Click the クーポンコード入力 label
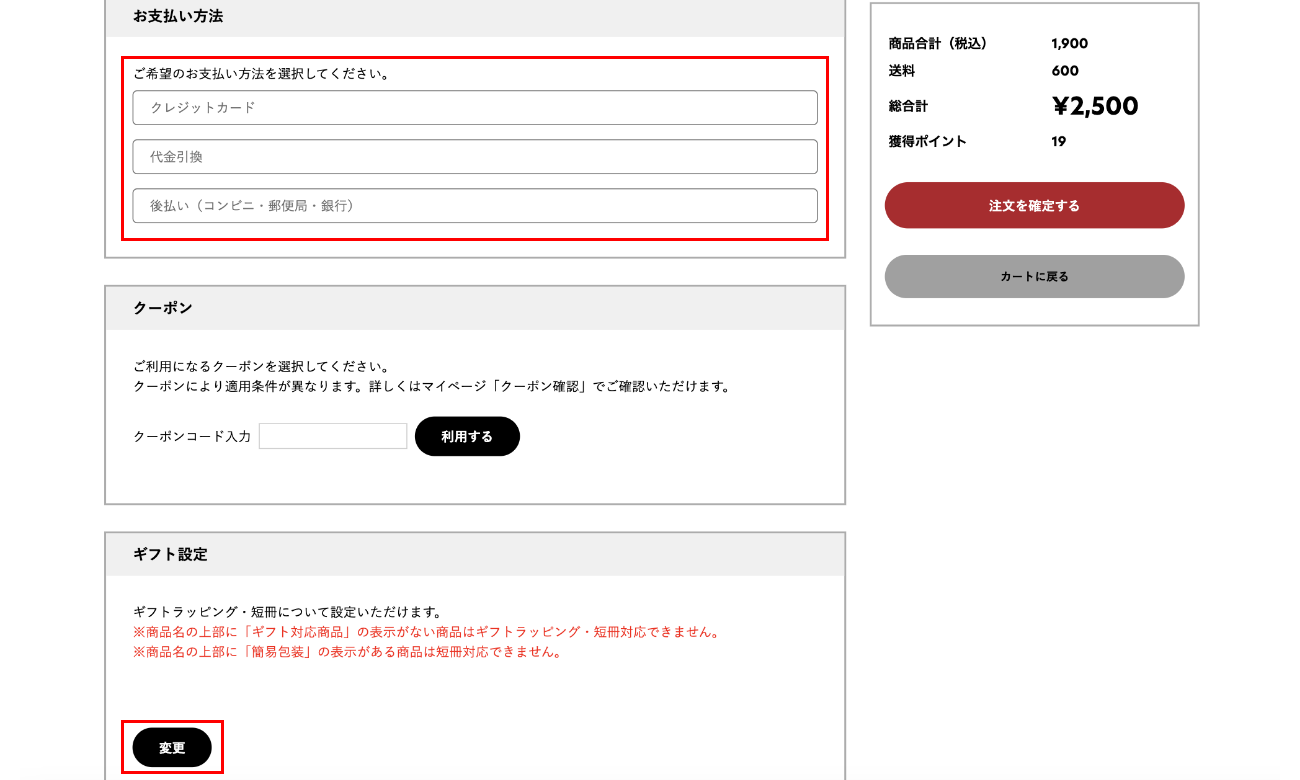 [x=192, y=437]
